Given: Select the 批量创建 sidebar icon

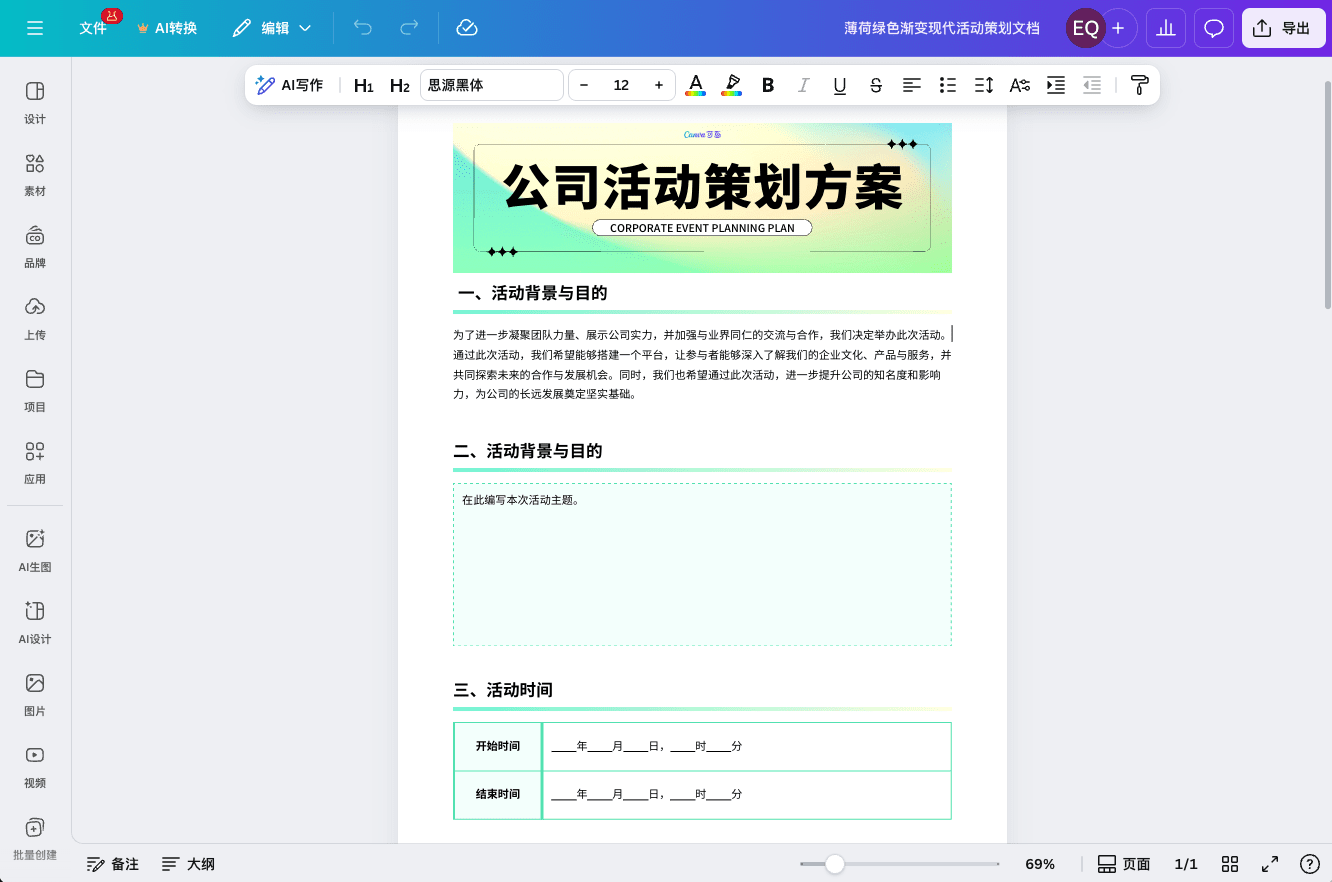Looking at the screenshot, I should [x=34, y=839].
